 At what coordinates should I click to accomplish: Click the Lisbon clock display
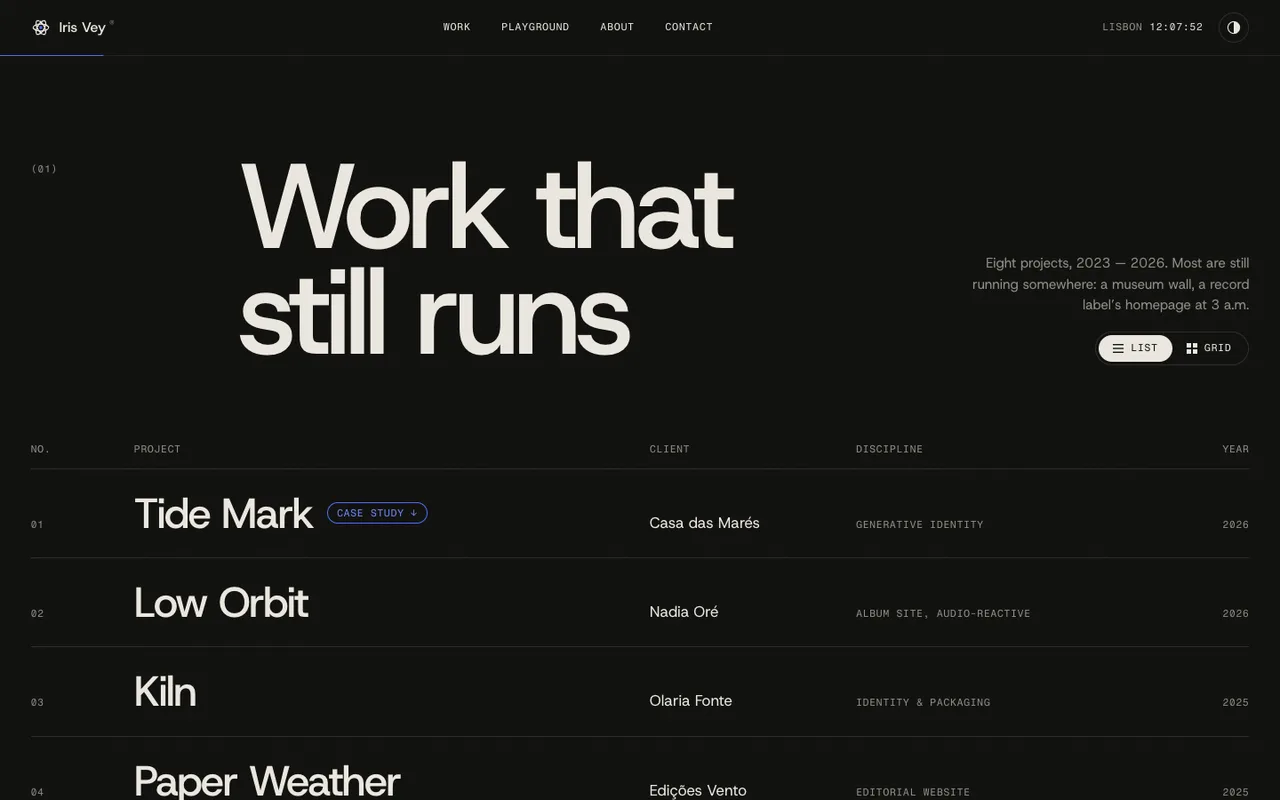[1153, 27]
